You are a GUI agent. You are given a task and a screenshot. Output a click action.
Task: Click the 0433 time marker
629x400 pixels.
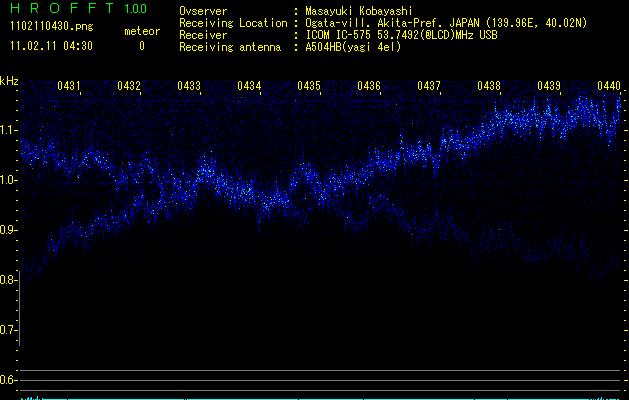click(189, 86)
